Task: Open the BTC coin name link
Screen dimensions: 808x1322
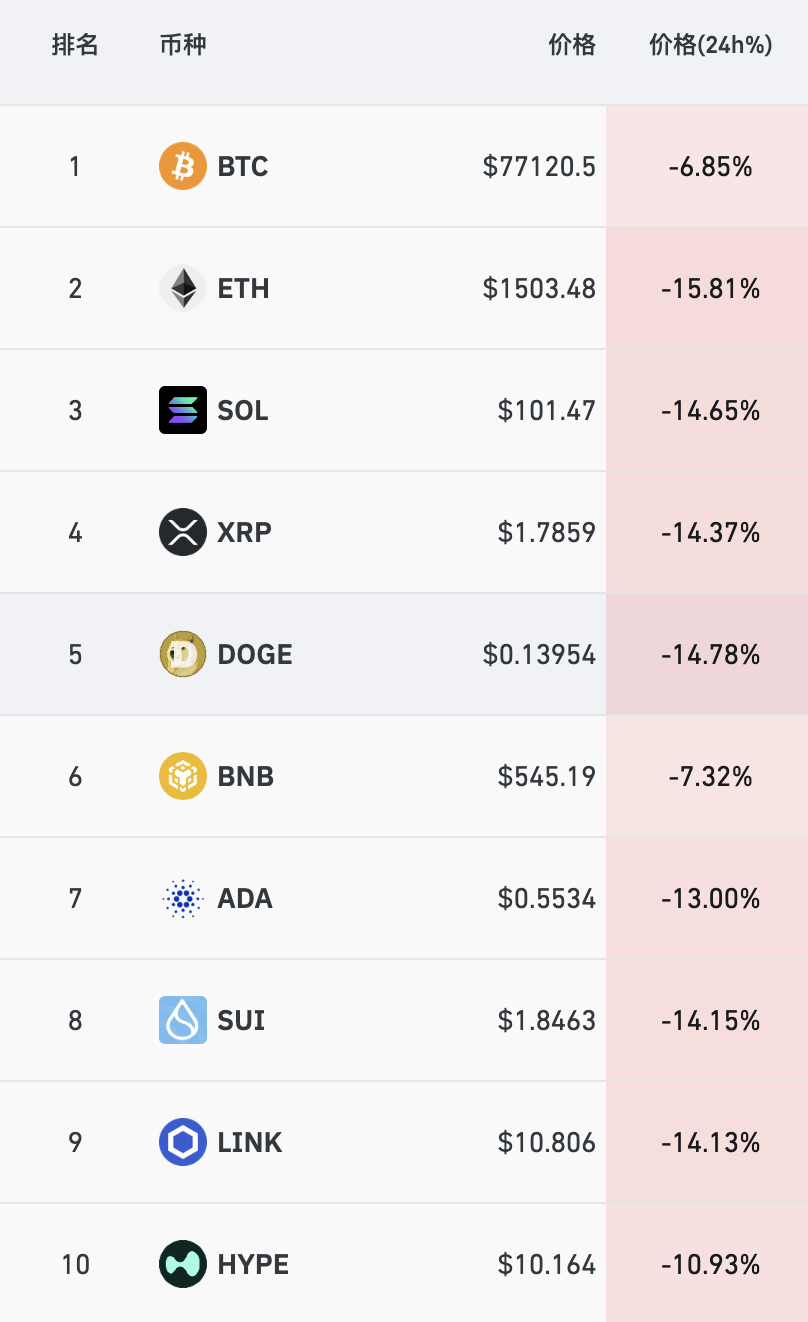Action: (x=243, y=166)
